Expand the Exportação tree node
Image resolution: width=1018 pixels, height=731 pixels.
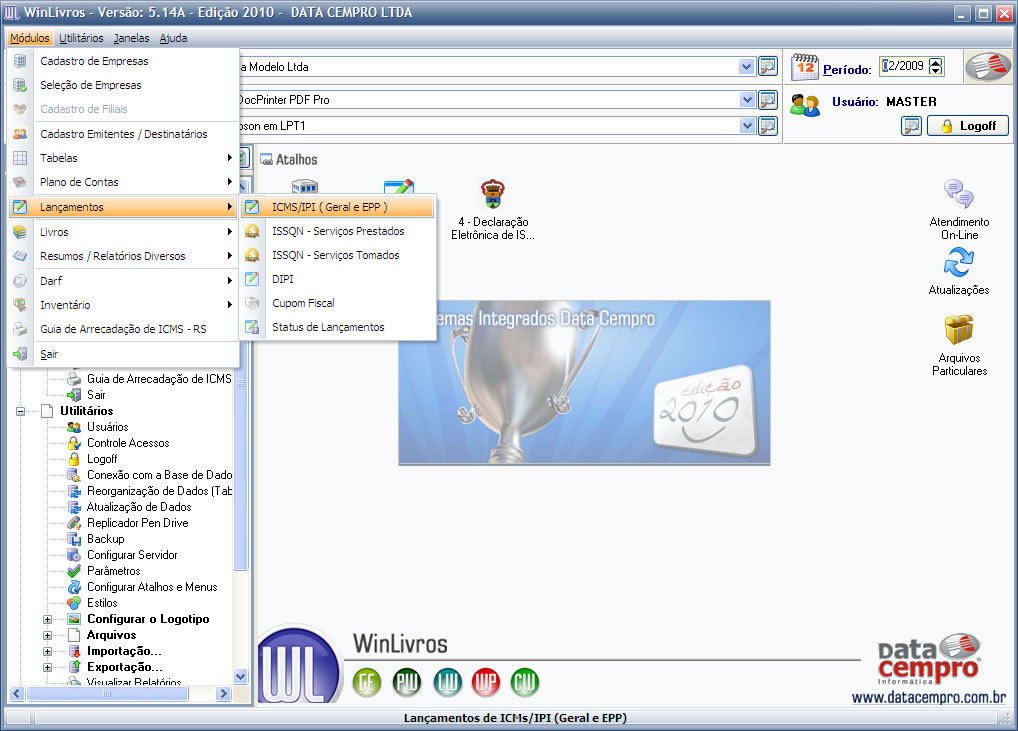pyautogui.click(x=47, y=667)
